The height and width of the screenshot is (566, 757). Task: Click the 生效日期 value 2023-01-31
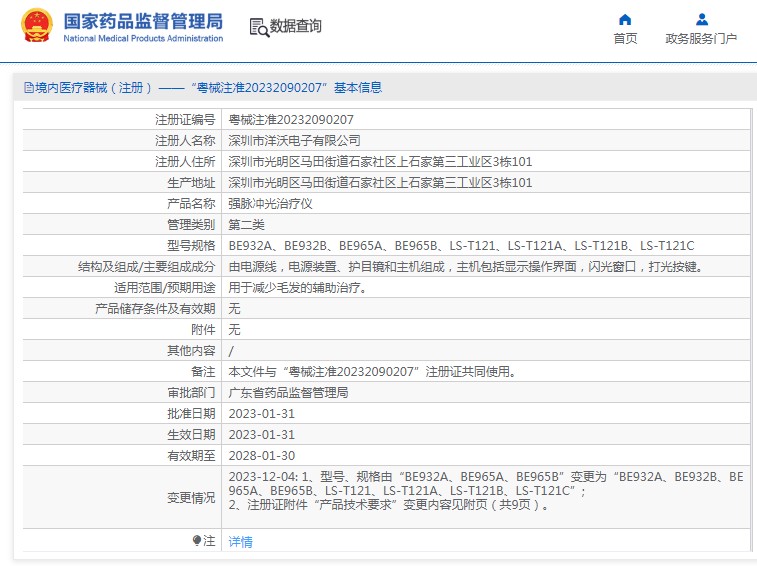click(x=262, y=435)
